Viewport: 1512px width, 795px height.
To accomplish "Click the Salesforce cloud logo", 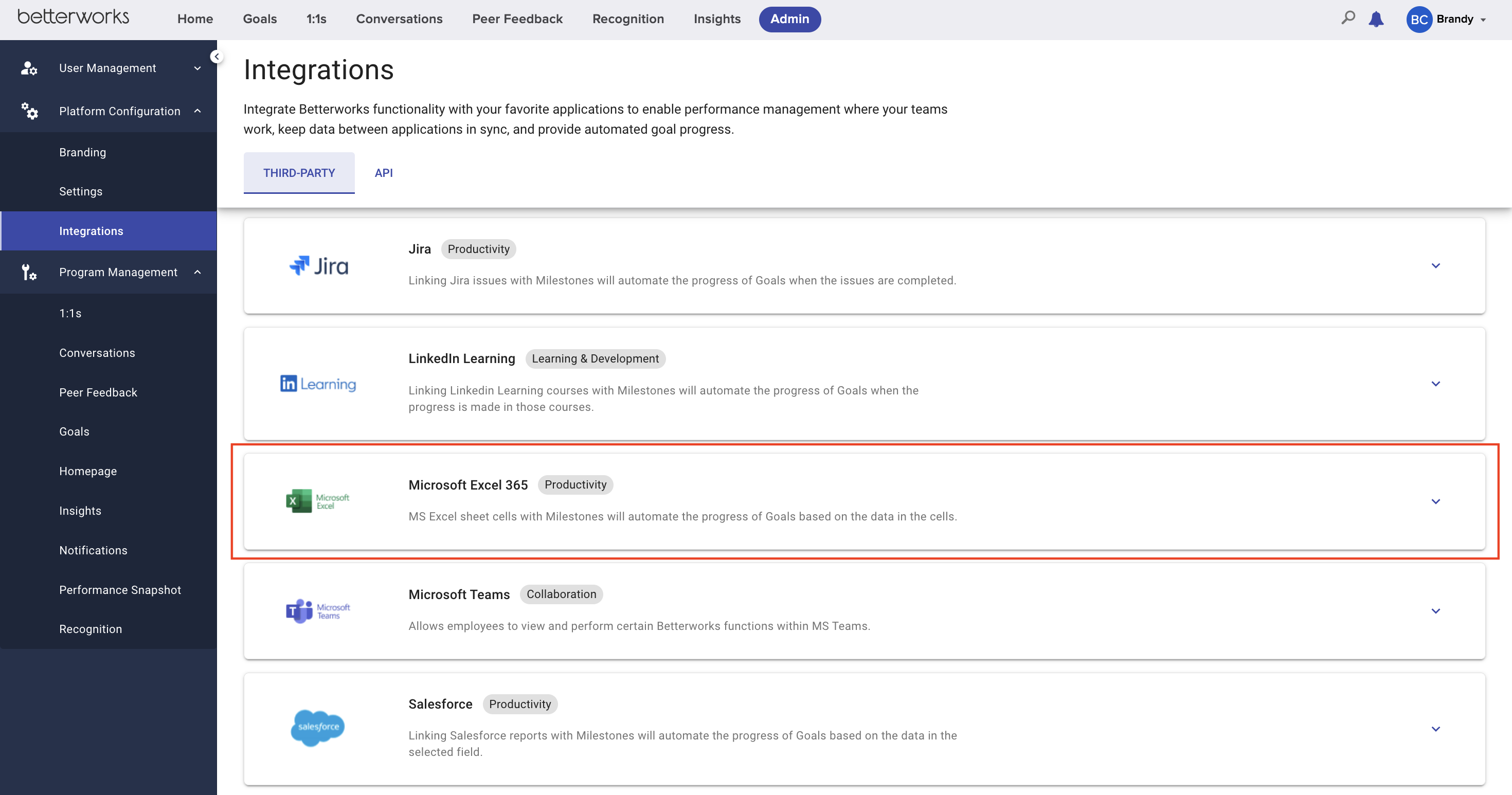I will click(x=317, y=727).
